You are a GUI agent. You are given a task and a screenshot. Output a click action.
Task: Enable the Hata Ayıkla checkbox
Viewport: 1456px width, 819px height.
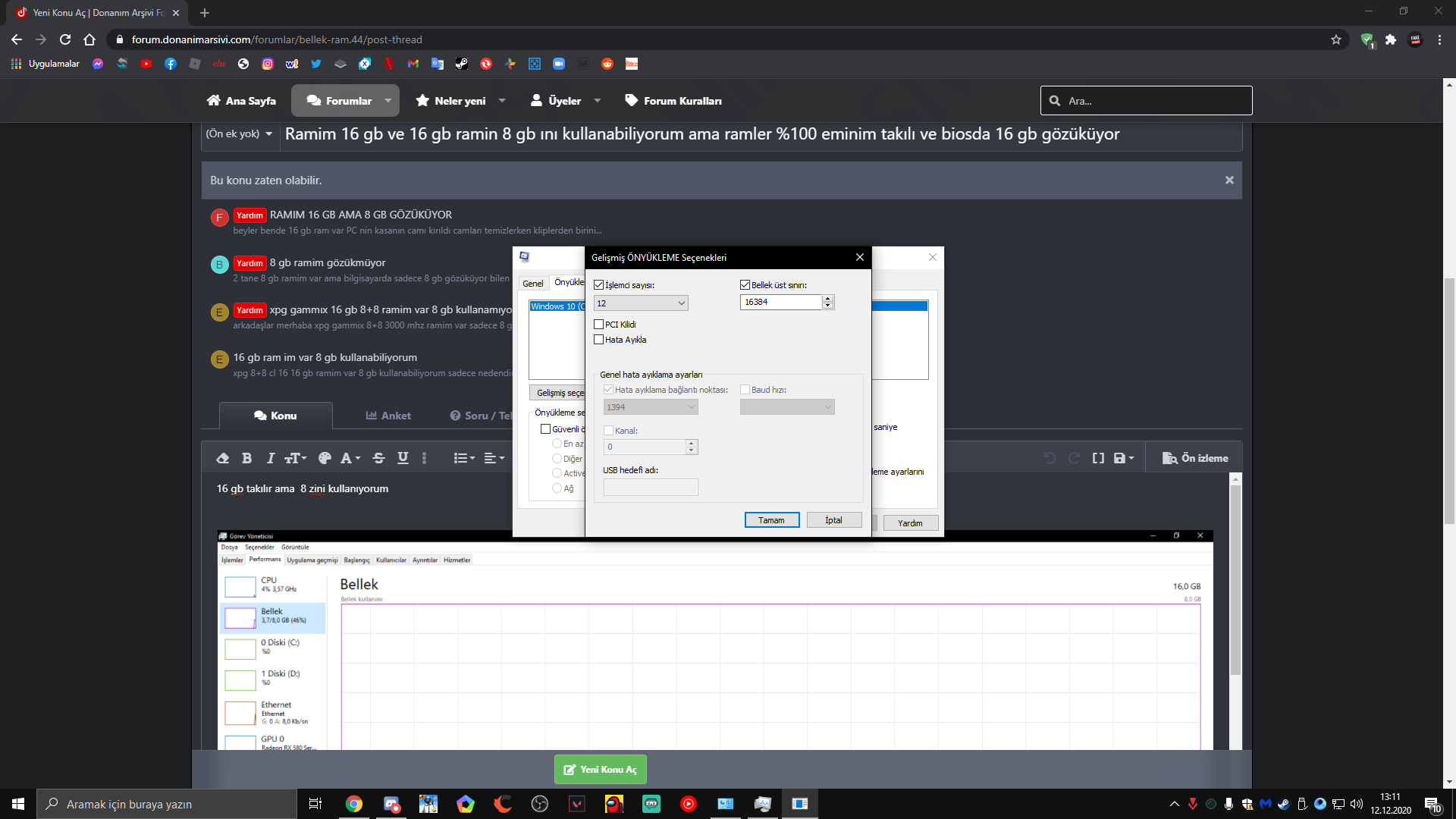point(599,340)
